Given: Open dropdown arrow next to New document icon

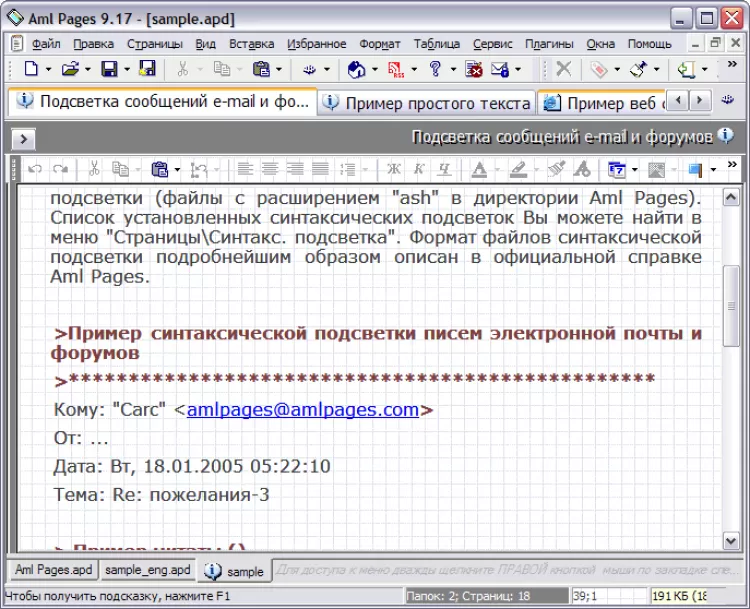Looking at the screenshot, I should (x=48, y=70).
